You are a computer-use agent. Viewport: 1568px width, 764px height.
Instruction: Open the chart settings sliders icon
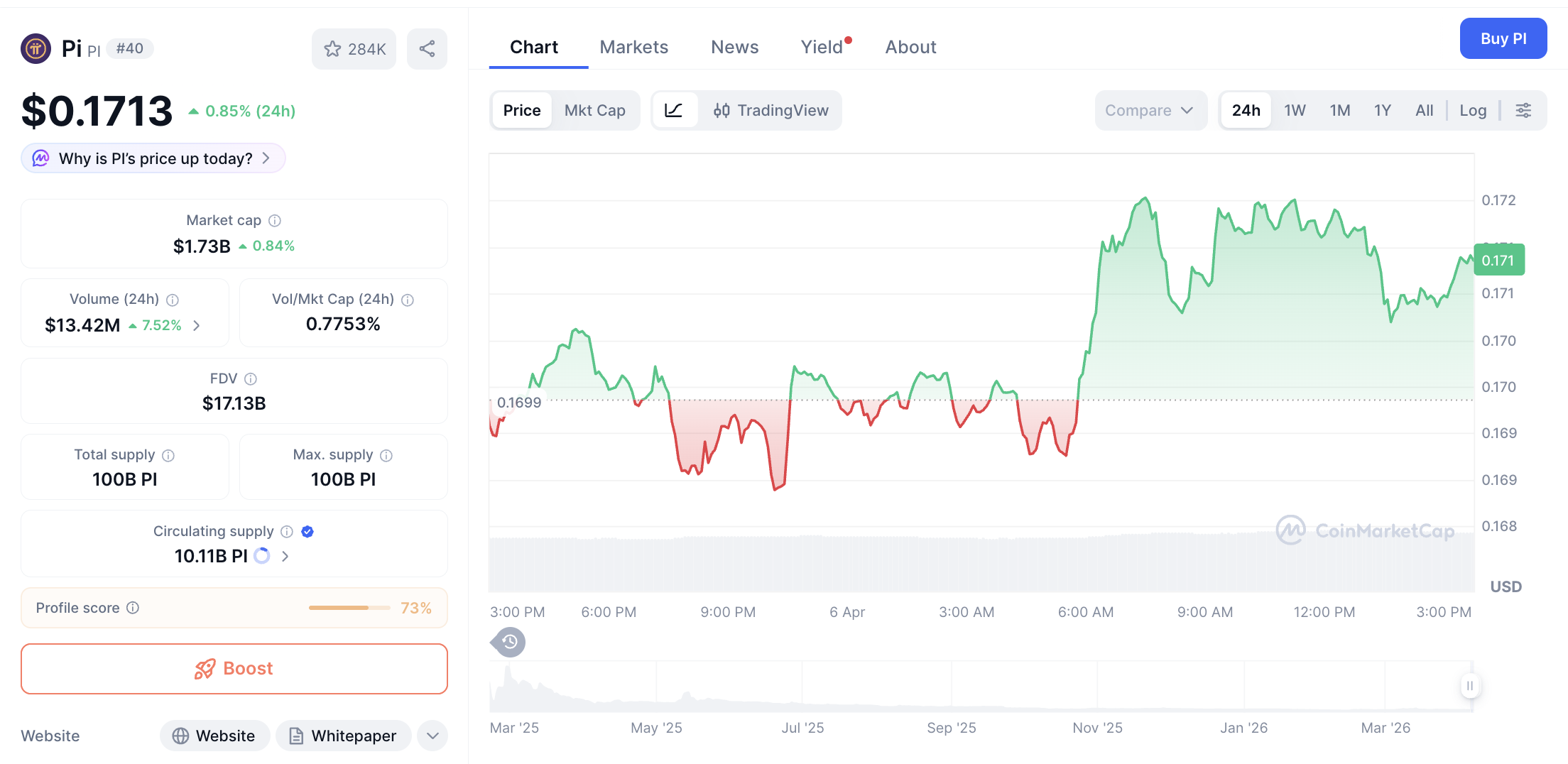pos(1524,110)
